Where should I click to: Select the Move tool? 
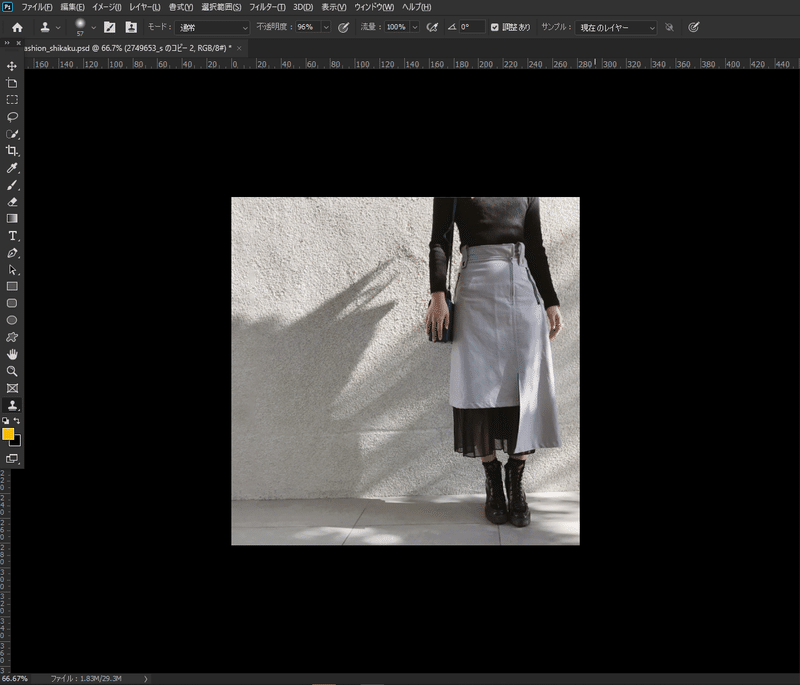(x=12, y=66)
